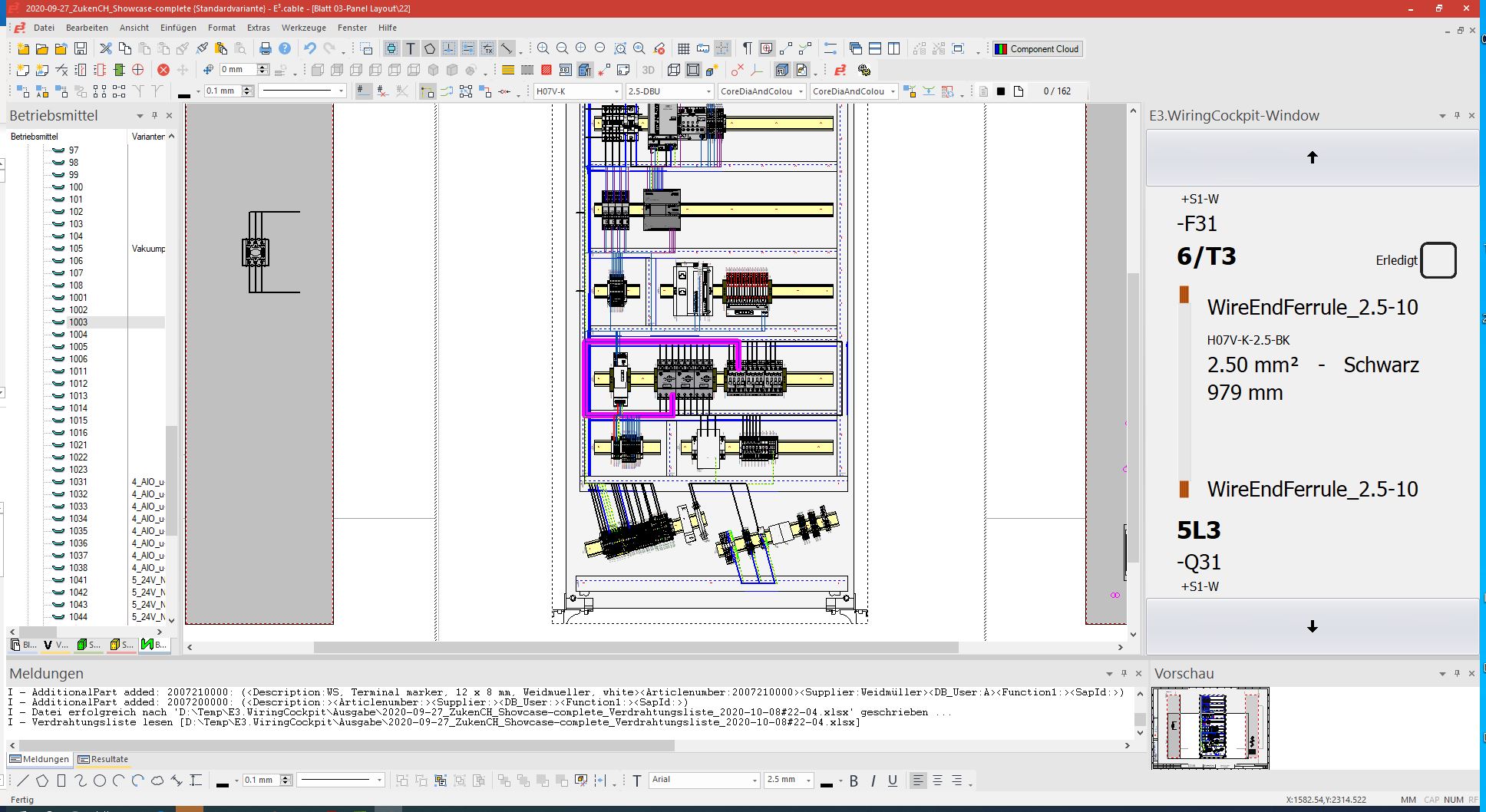The width and height of the screenshot is (1486, 812).
Task: Click the Save icon in toolbar
Action: coord(80,49)
